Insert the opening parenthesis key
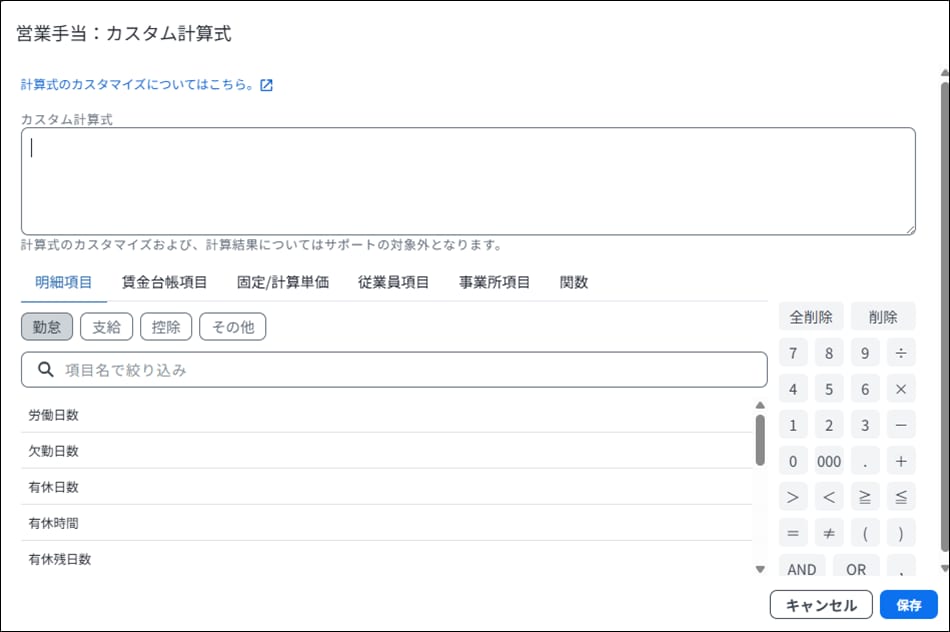 pos(864,533)
